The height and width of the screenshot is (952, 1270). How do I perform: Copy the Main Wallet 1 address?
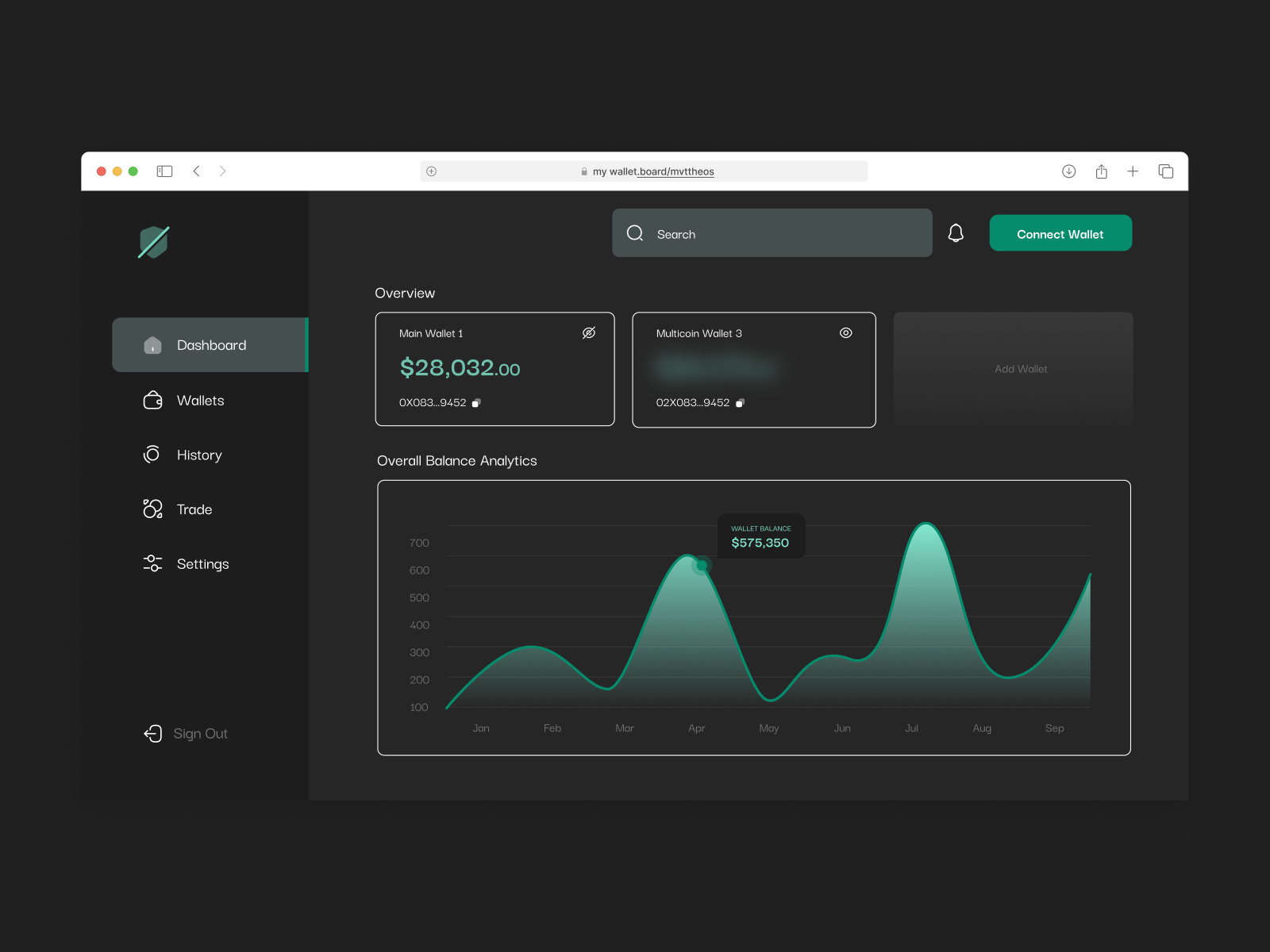click(x=476, y=402)
